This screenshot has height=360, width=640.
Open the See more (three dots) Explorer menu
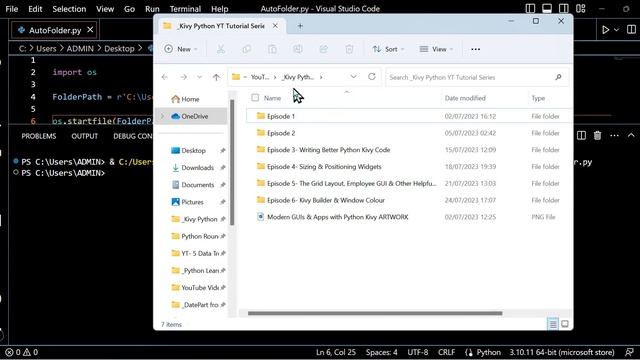click(x=476, y=49)
